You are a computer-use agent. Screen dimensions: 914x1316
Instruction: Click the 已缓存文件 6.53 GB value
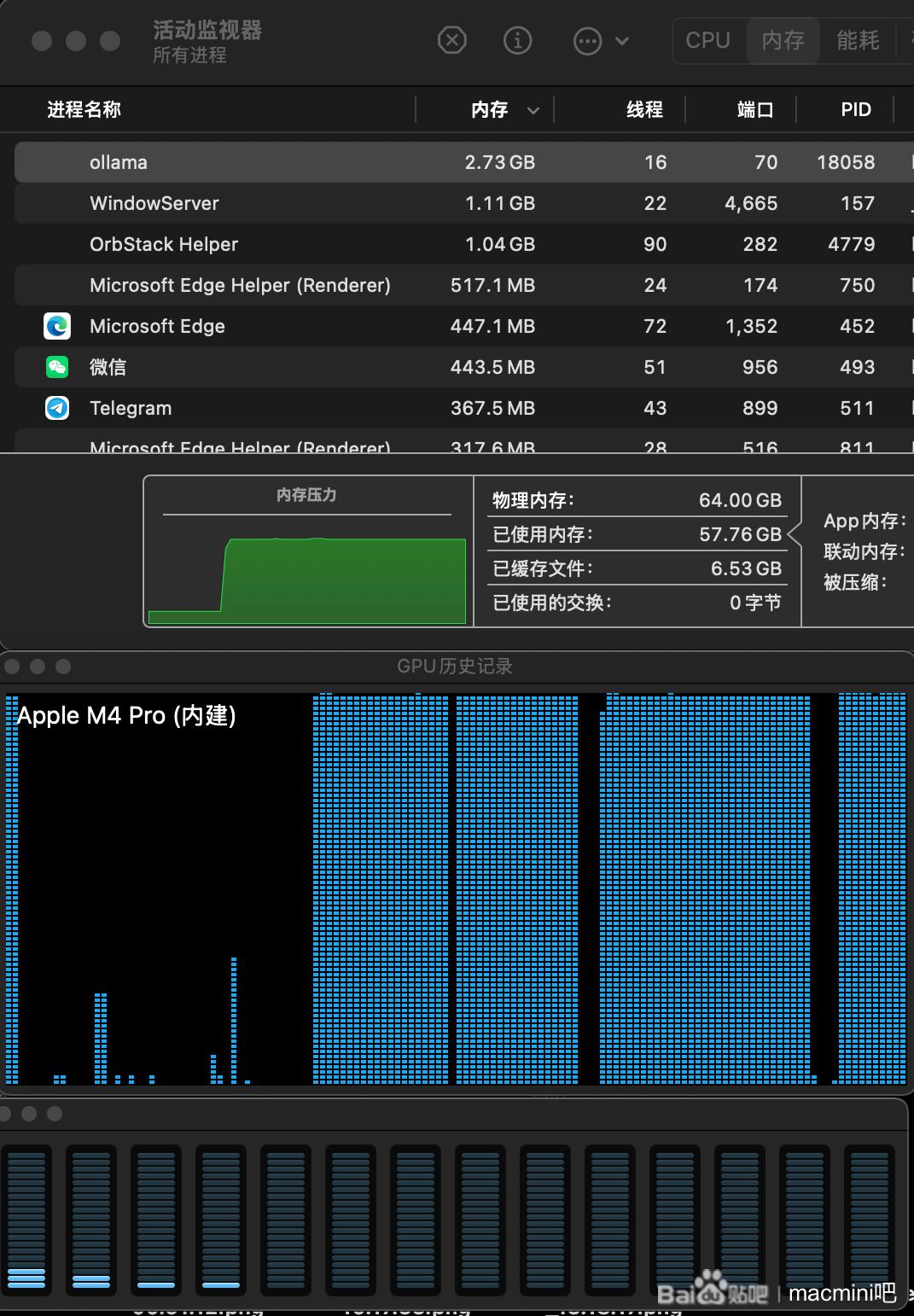(746, 568)
